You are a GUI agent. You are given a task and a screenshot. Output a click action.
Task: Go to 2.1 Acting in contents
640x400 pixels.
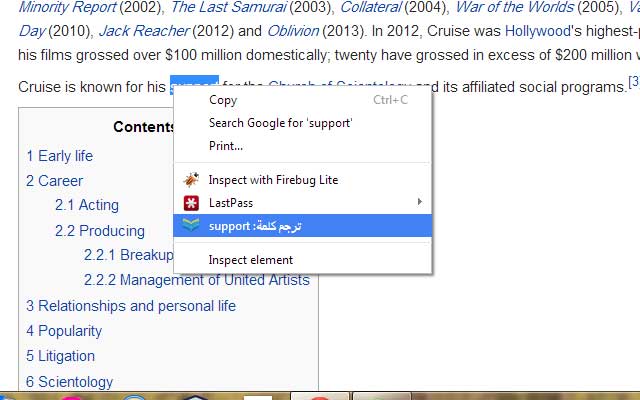click(x=86, y=205)
